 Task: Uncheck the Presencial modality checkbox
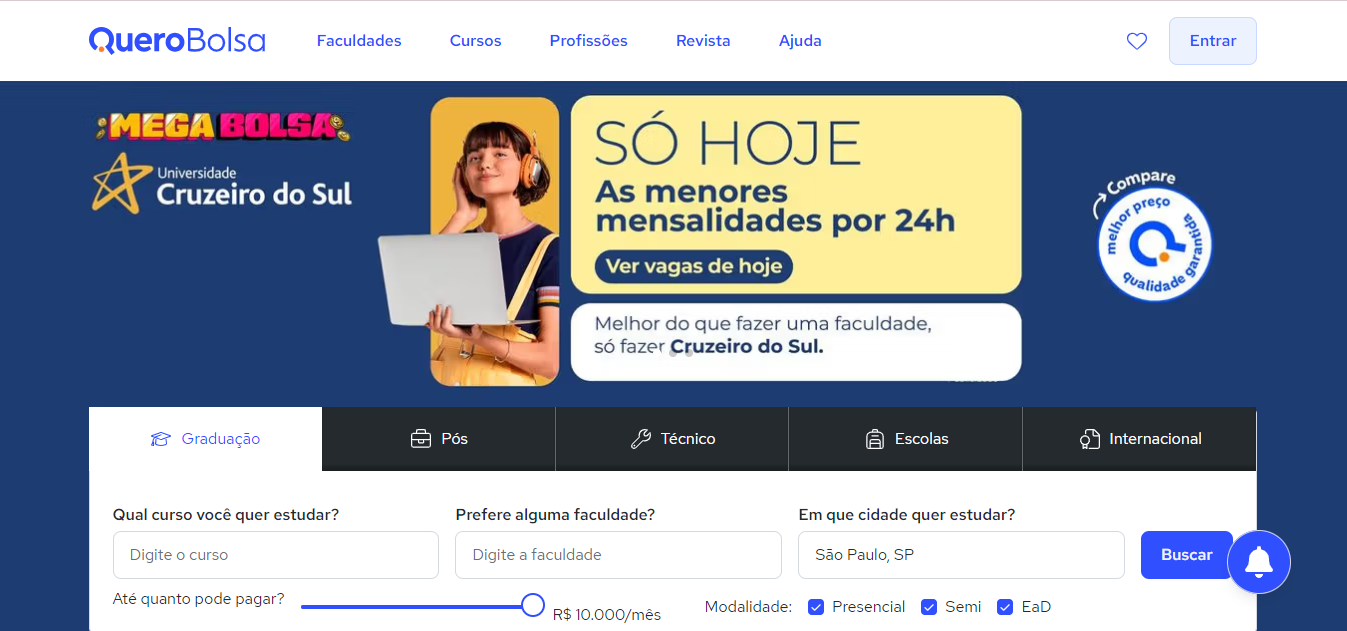tap(816, 607)
